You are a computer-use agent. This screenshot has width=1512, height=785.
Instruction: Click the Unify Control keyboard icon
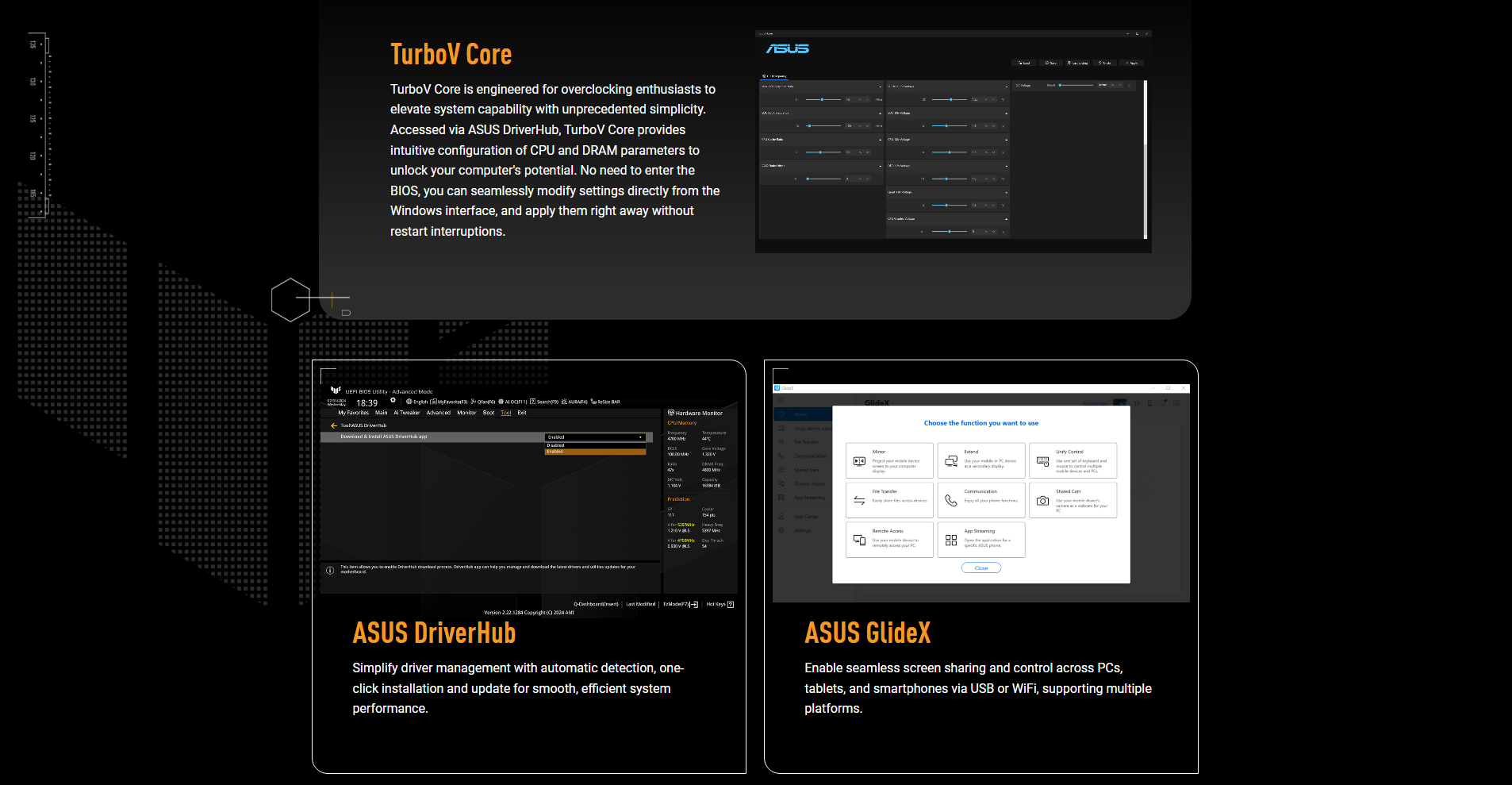[1043, 461]
